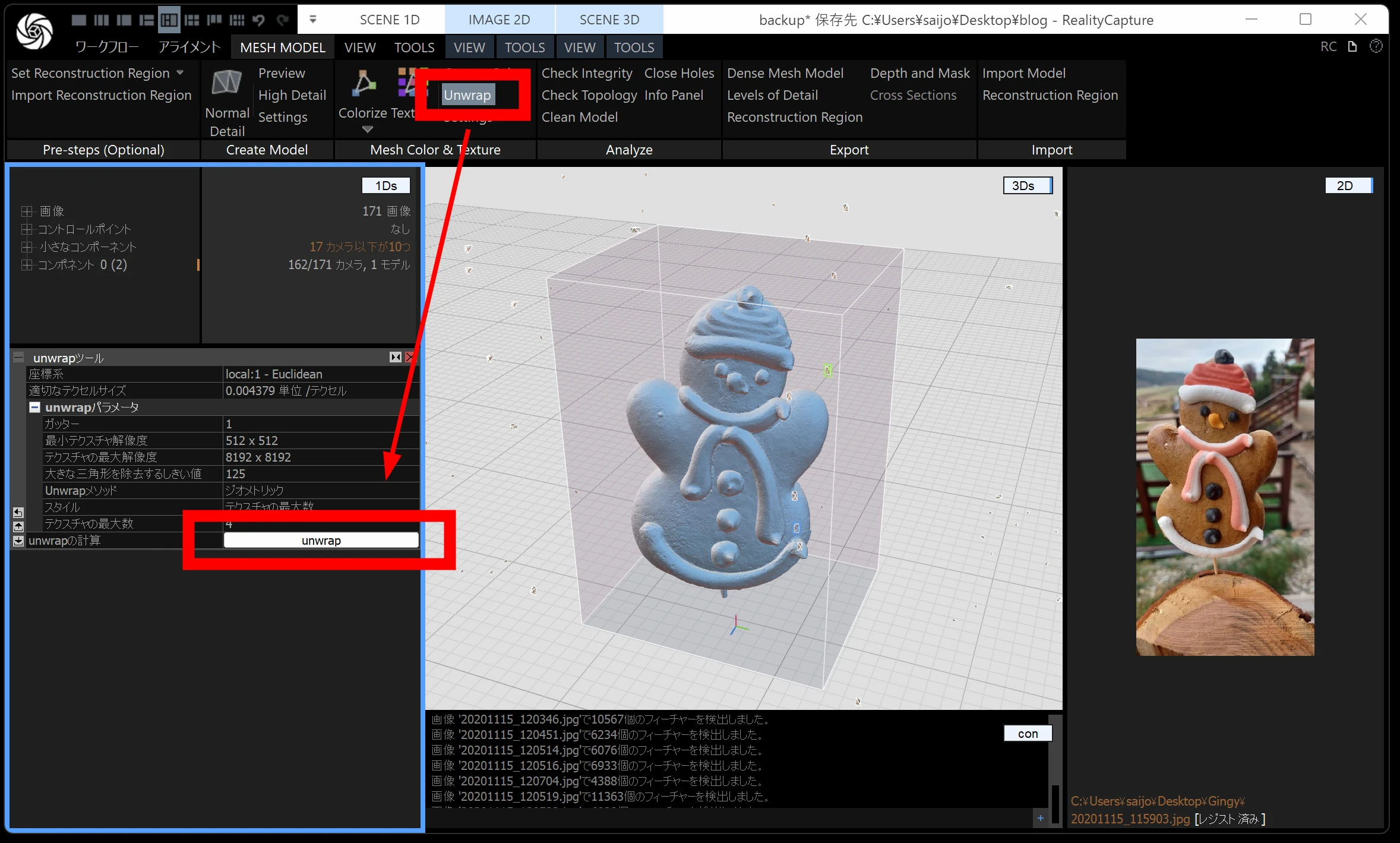Viewport: 1400px width, 843px height.
Task: Click the import settings download icon
Action: pyautogui.click(x=18, y=541)
